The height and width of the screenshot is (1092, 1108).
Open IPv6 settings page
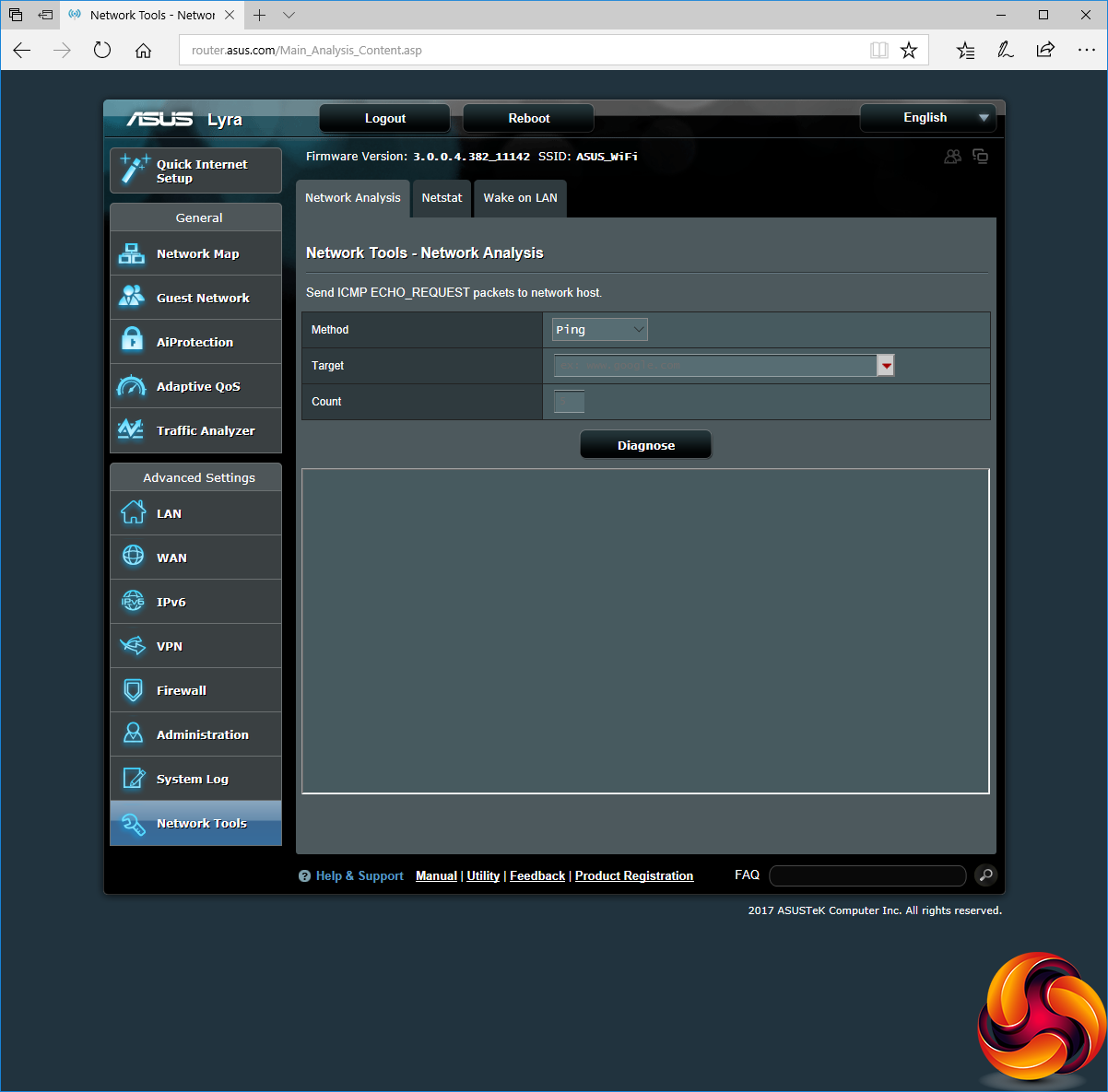(x=195, y=602)
